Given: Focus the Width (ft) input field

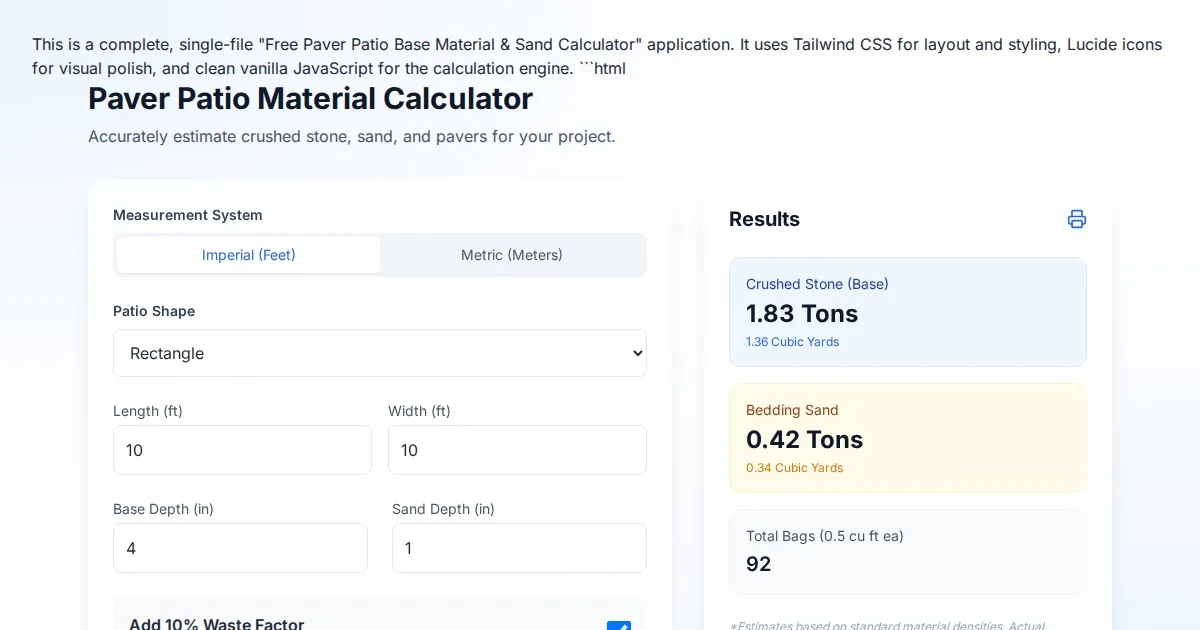Looking at the screenshot, I should [x=516, y=450].
